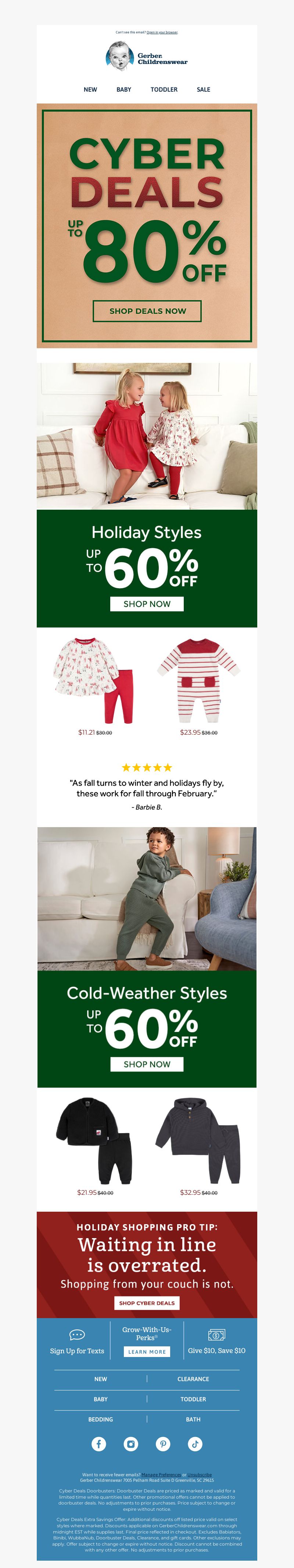Select the TODDLER item in top navigation

164,90
